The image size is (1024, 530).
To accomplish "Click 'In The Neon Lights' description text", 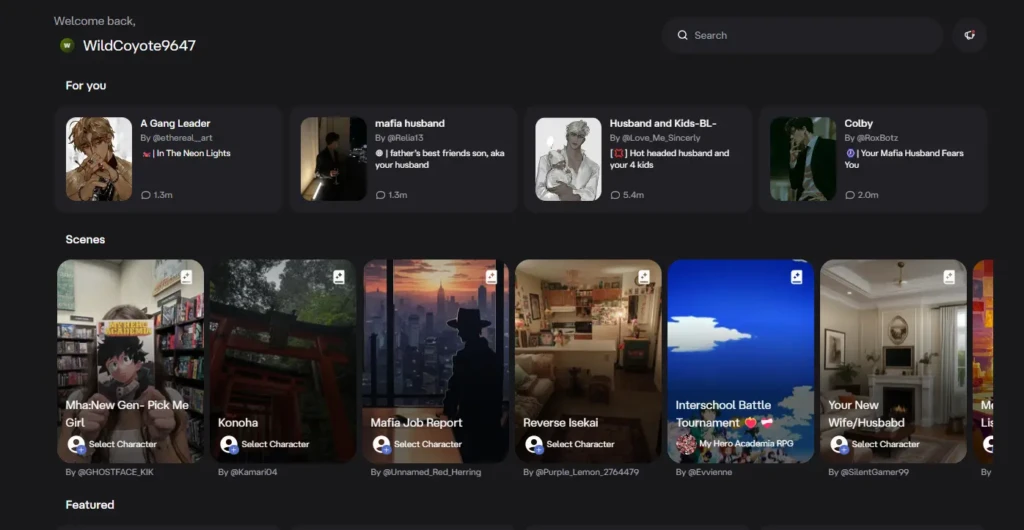I will (x=195, y=154).
